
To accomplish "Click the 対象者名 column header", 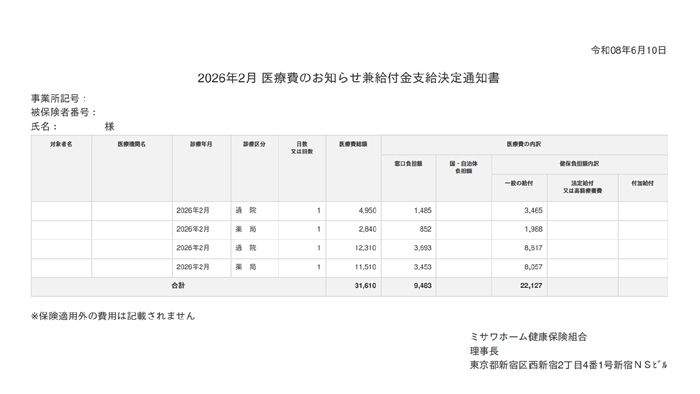I will click(x=61, y=144).
